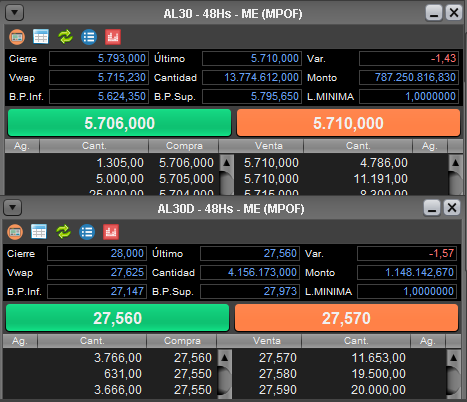The height and width of the screenshot is (402, 467).
Task: Select bid row with quantity 631,00
Action: [x=111, y=374]
